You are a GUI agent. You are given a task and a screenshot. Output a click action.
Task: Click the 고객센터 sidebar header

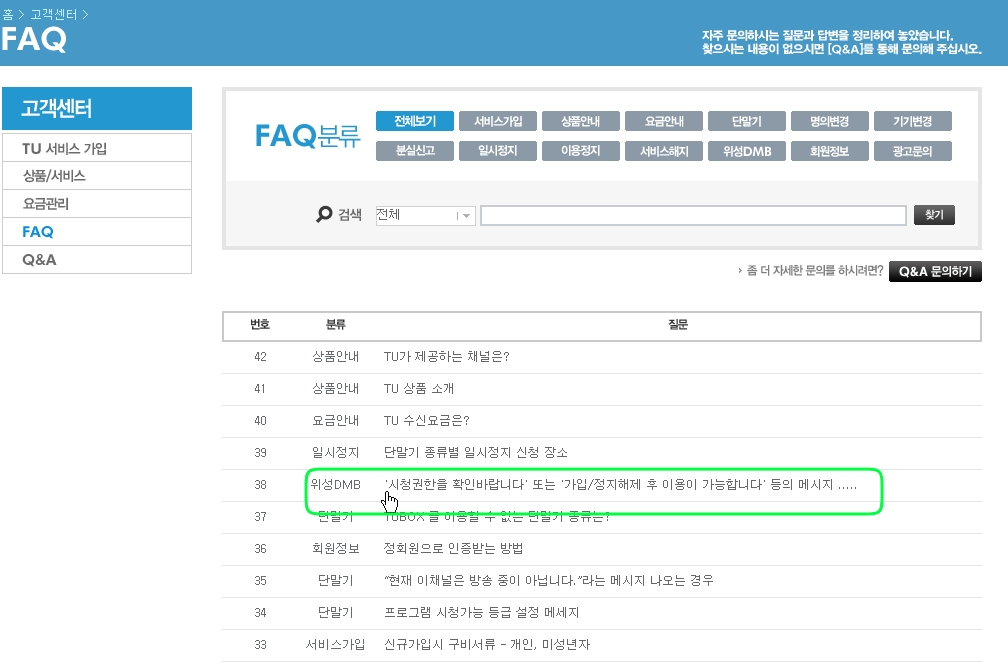97,109
